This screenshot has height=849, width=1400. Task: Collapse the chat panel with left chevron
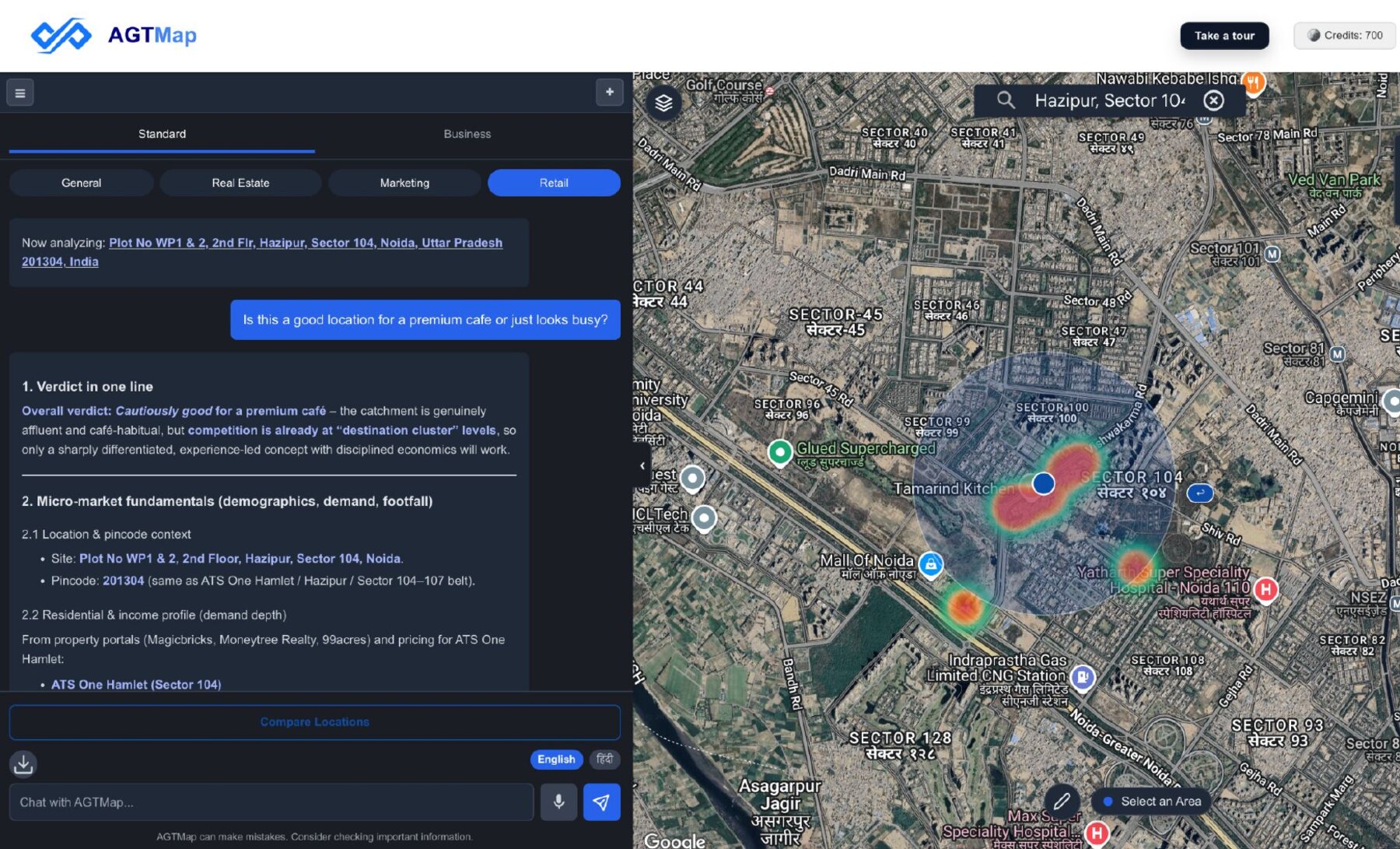pyautogui.click(x=642, y=466)
